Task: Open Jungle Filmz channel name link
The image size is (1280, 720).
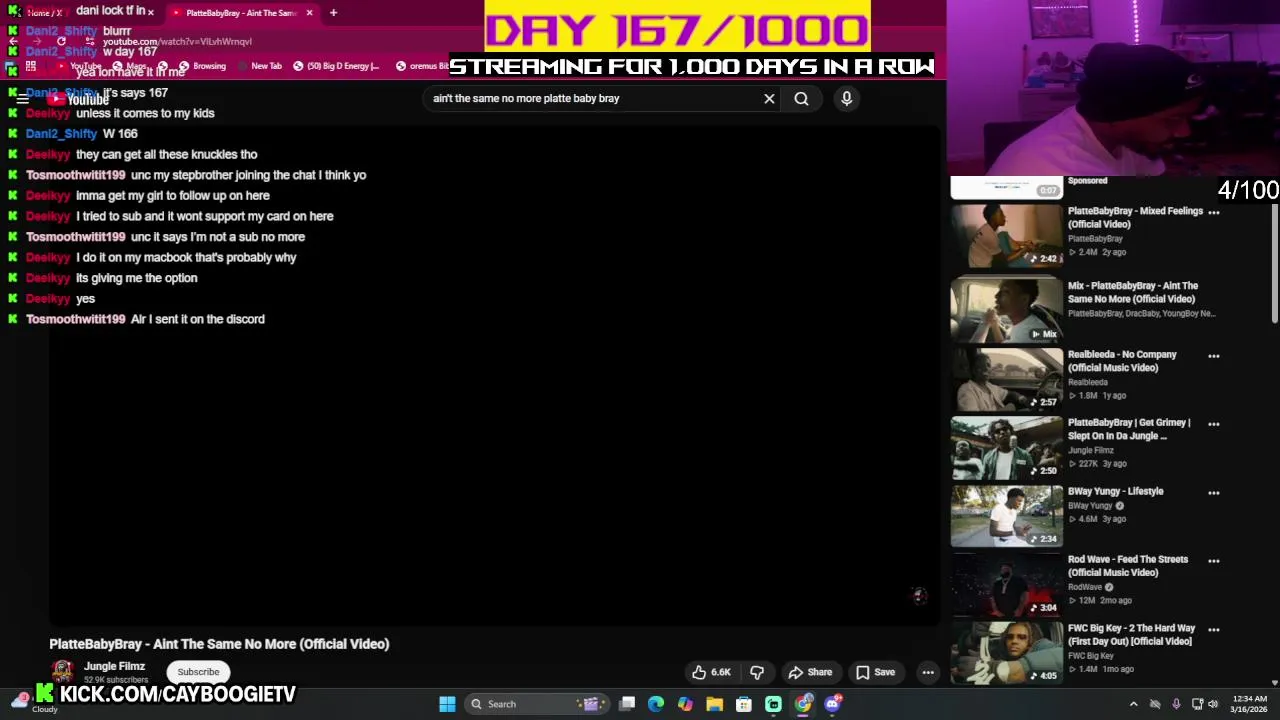Action: [x=114, y=666]
